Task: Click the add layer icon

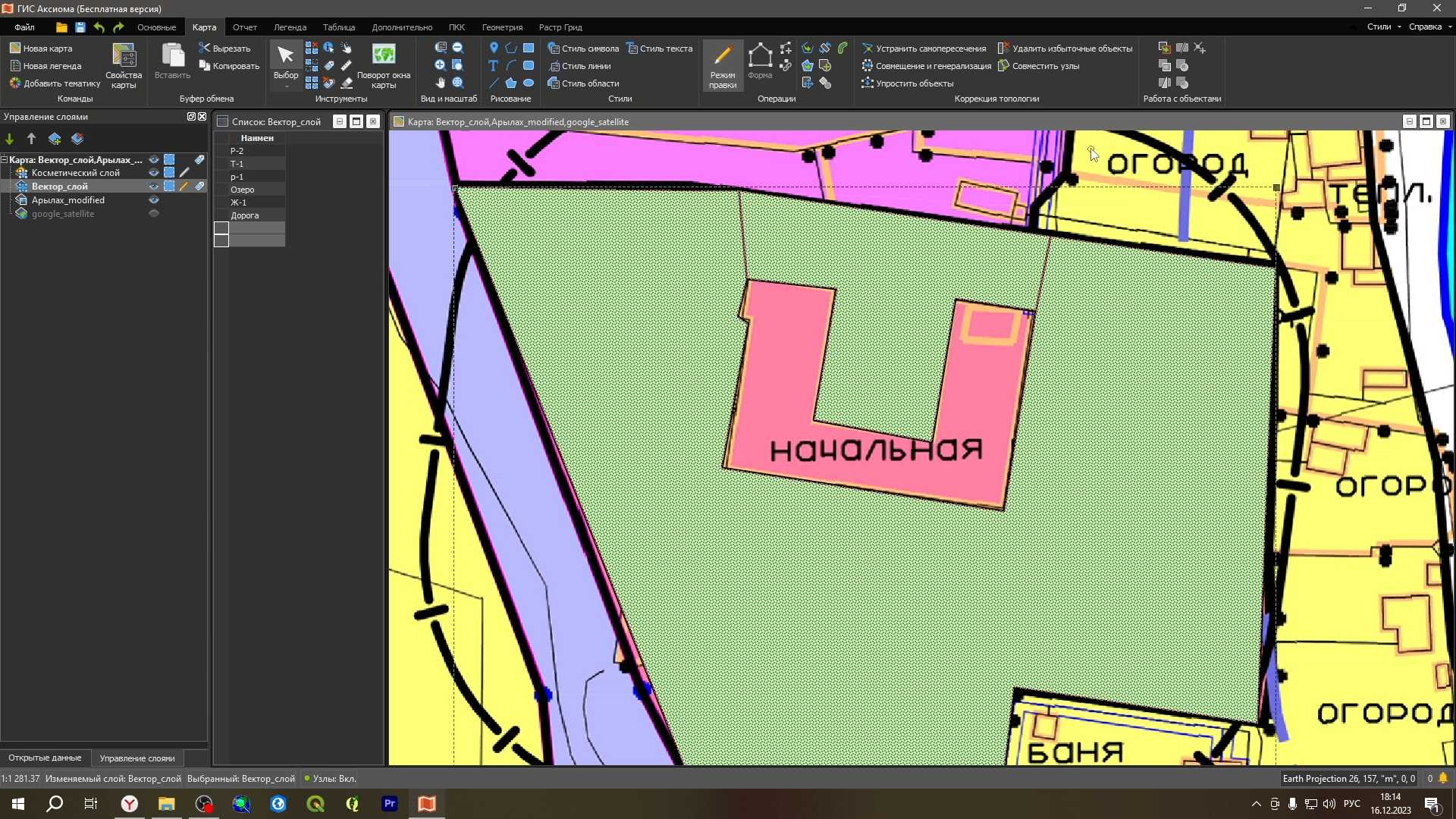Action: 55,139
